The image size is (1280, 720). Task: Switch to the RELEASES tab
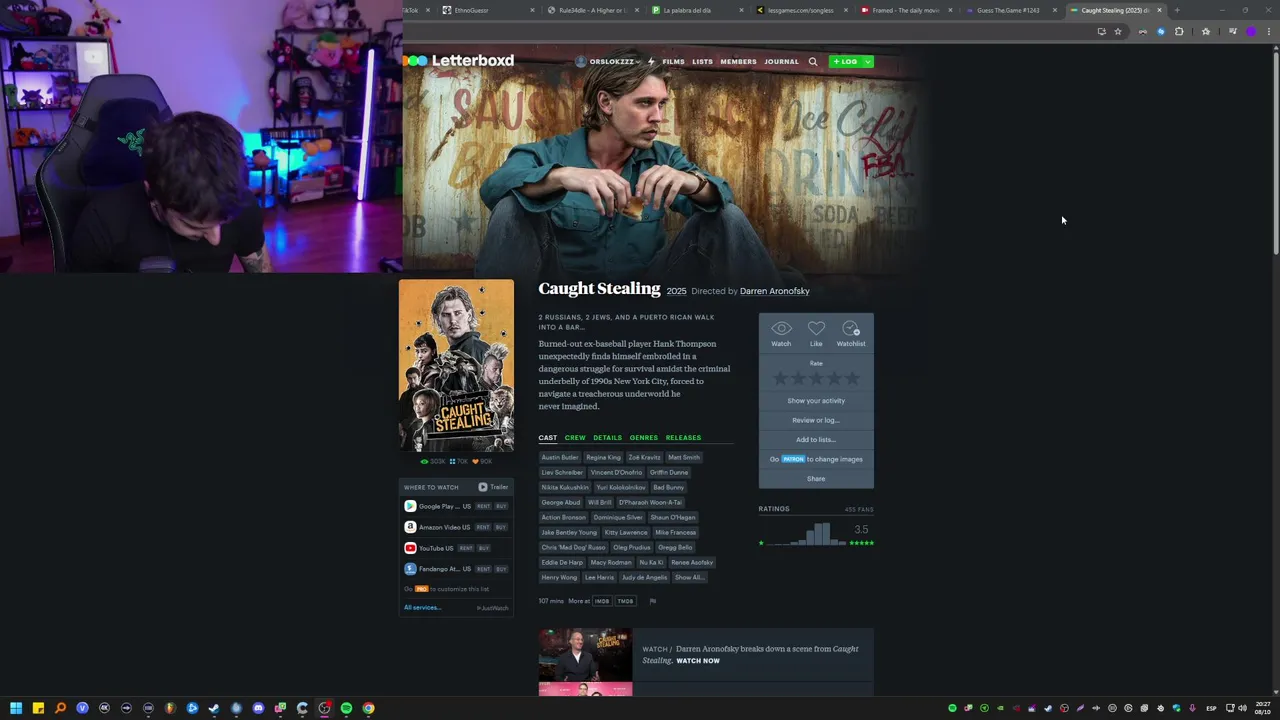pyautogui.click(x=683, y=437)
